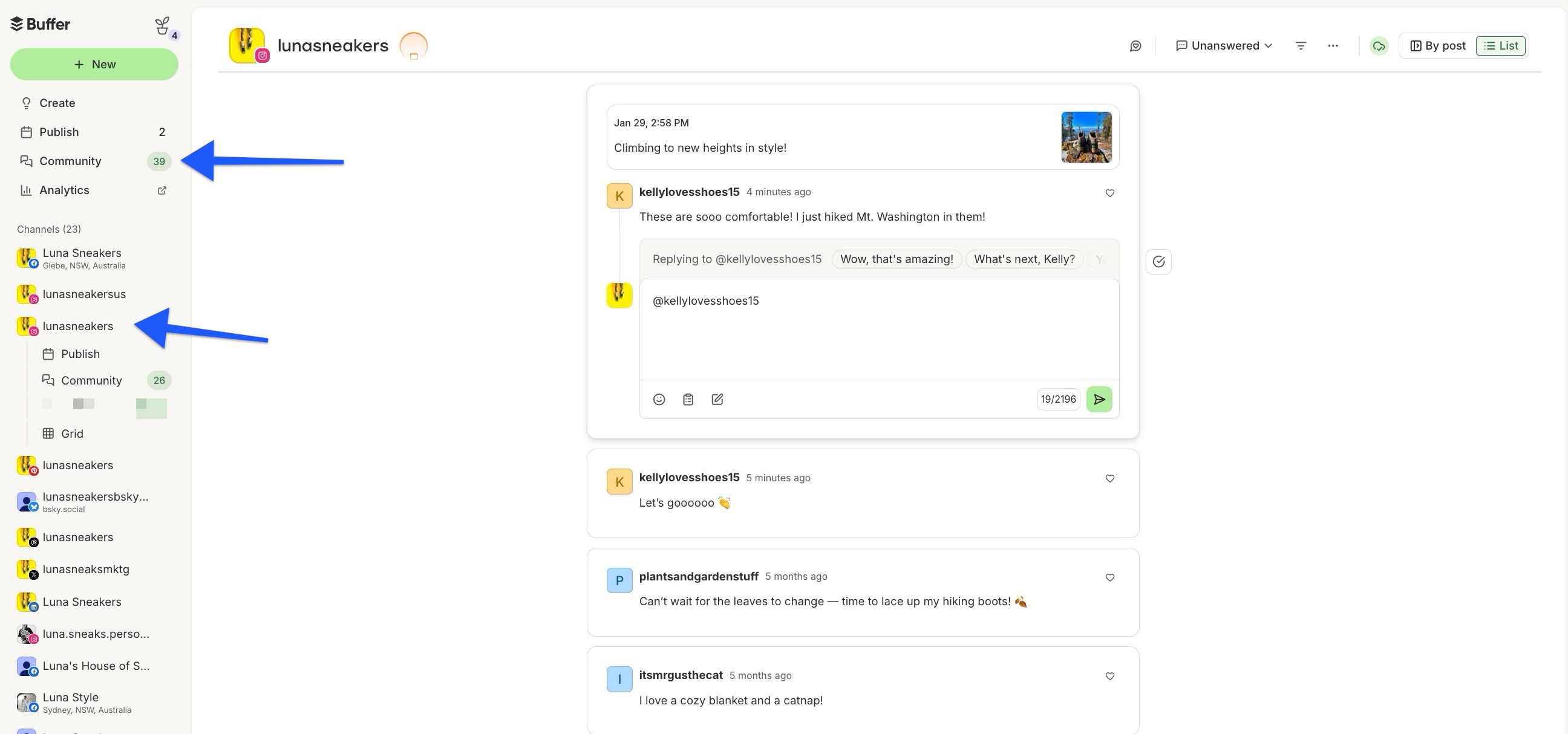Open the Jan 29 post preview card

[863, 137]
